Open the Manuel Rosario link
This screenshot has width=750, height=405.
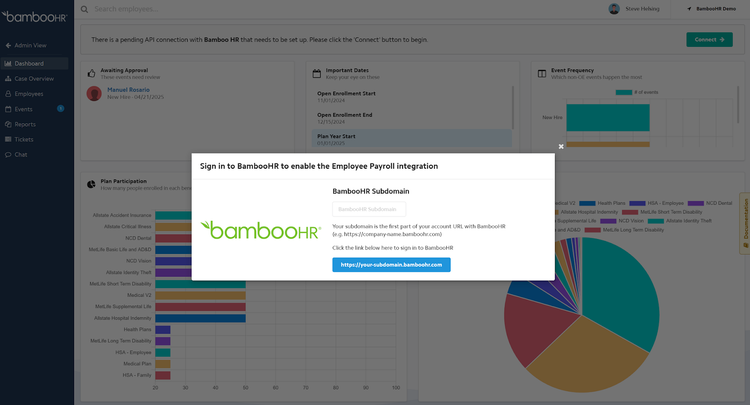click(128, 89)
